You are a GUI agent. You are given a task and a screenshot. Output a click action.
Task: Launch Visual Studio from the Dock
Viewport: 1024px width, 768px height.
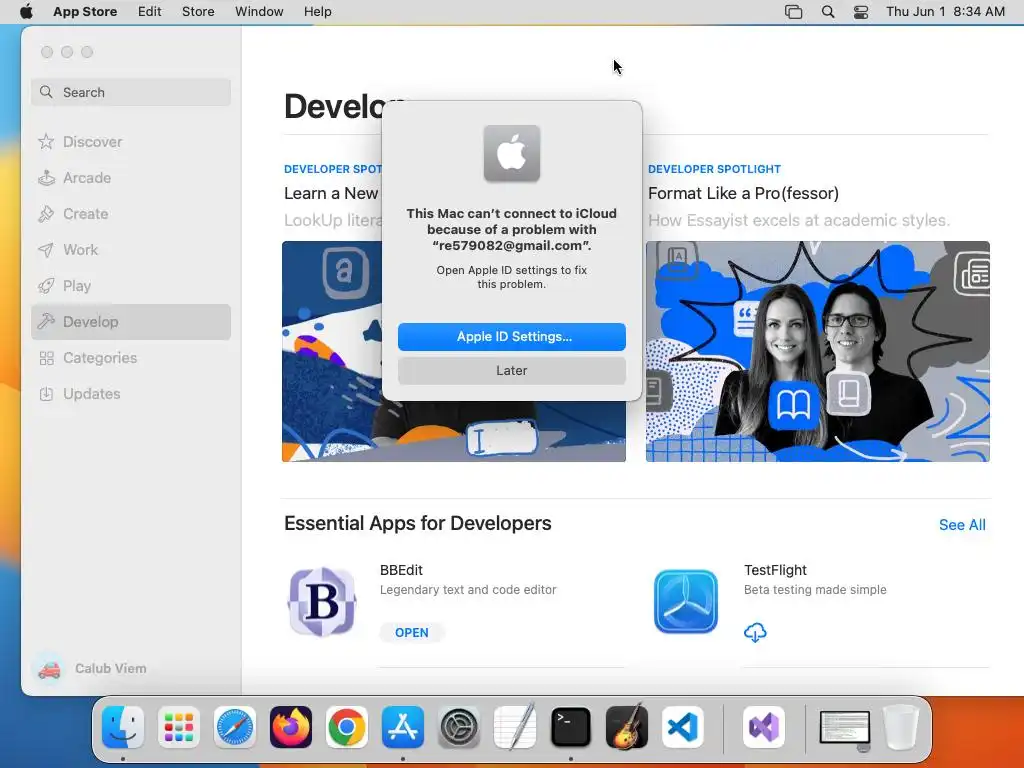point(763,727)
